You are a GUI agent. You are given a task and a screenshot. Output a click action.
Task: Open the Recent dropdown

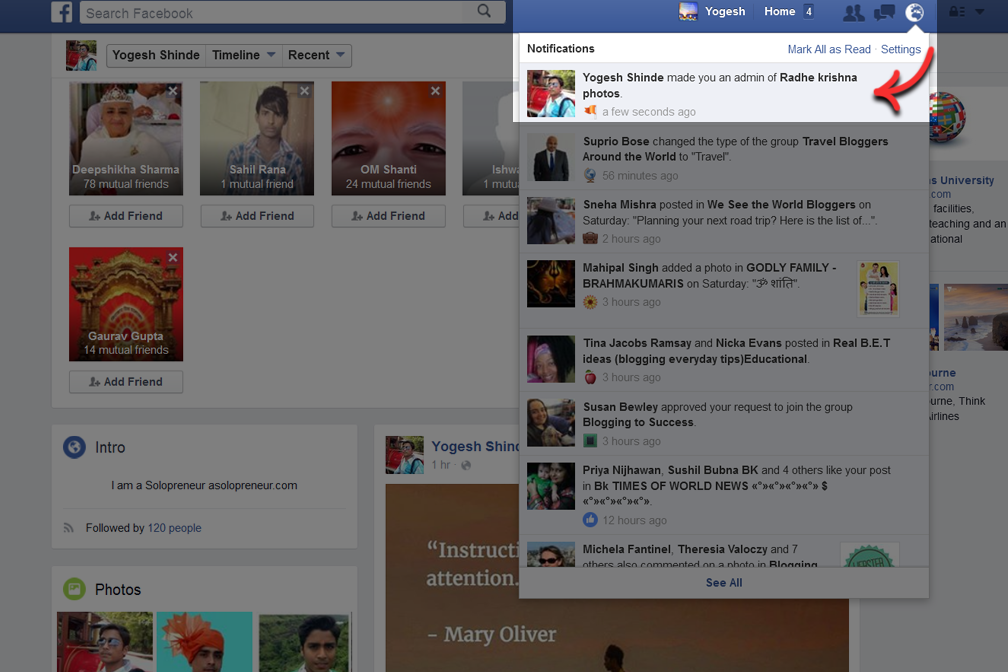point(316,55)
